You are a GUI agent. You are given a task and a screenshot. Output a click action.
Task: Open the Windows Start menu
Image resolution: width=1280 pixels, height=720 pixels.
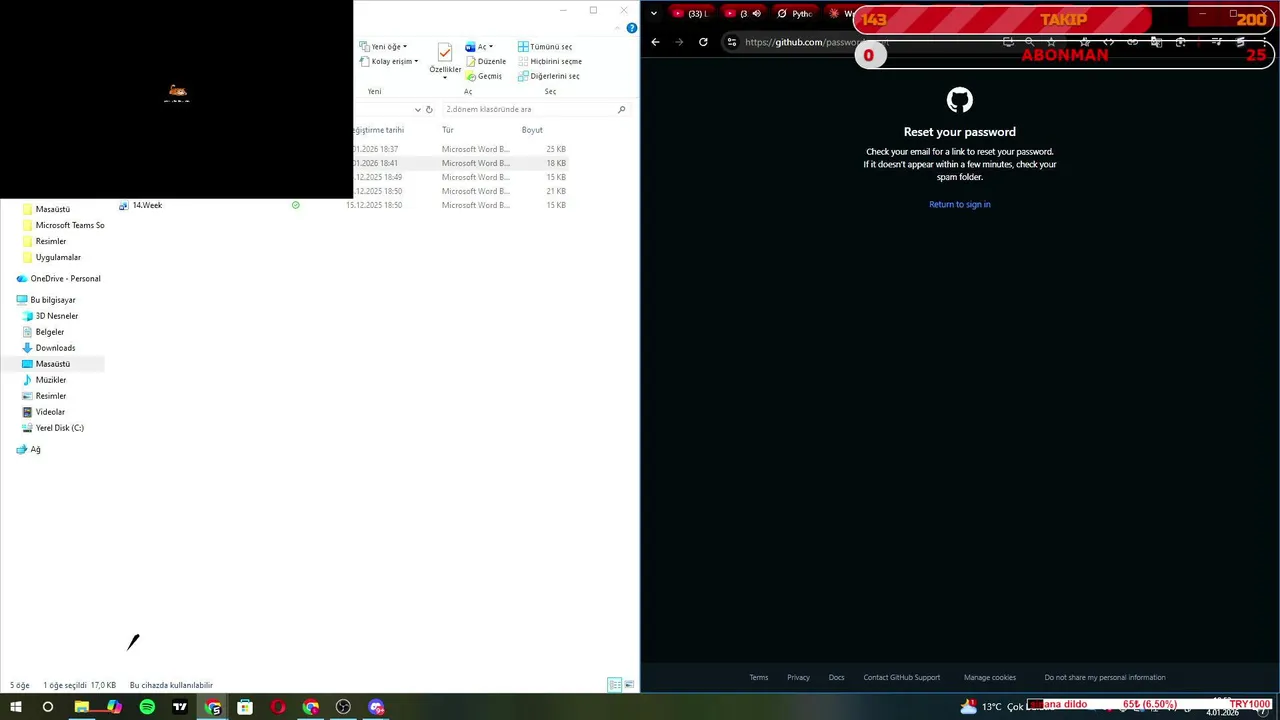click(x=15, y=707)
